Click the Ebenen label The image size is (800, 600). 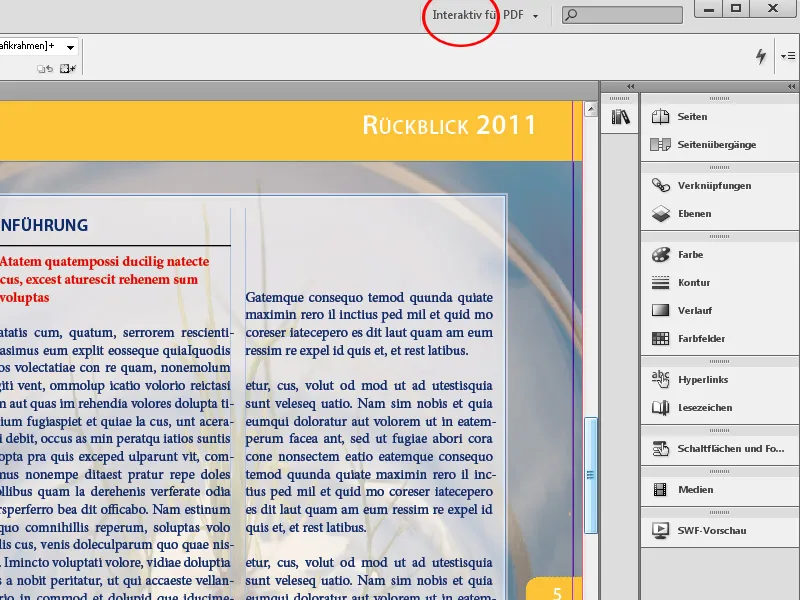pos(694,214)
